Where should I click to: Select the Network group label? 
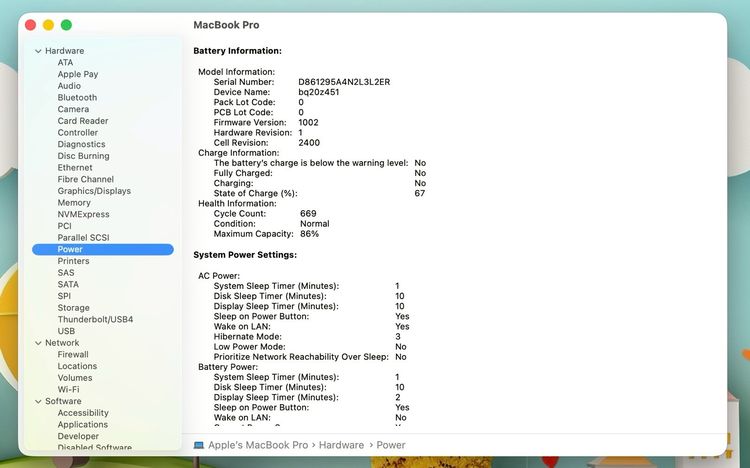[62, 343]
